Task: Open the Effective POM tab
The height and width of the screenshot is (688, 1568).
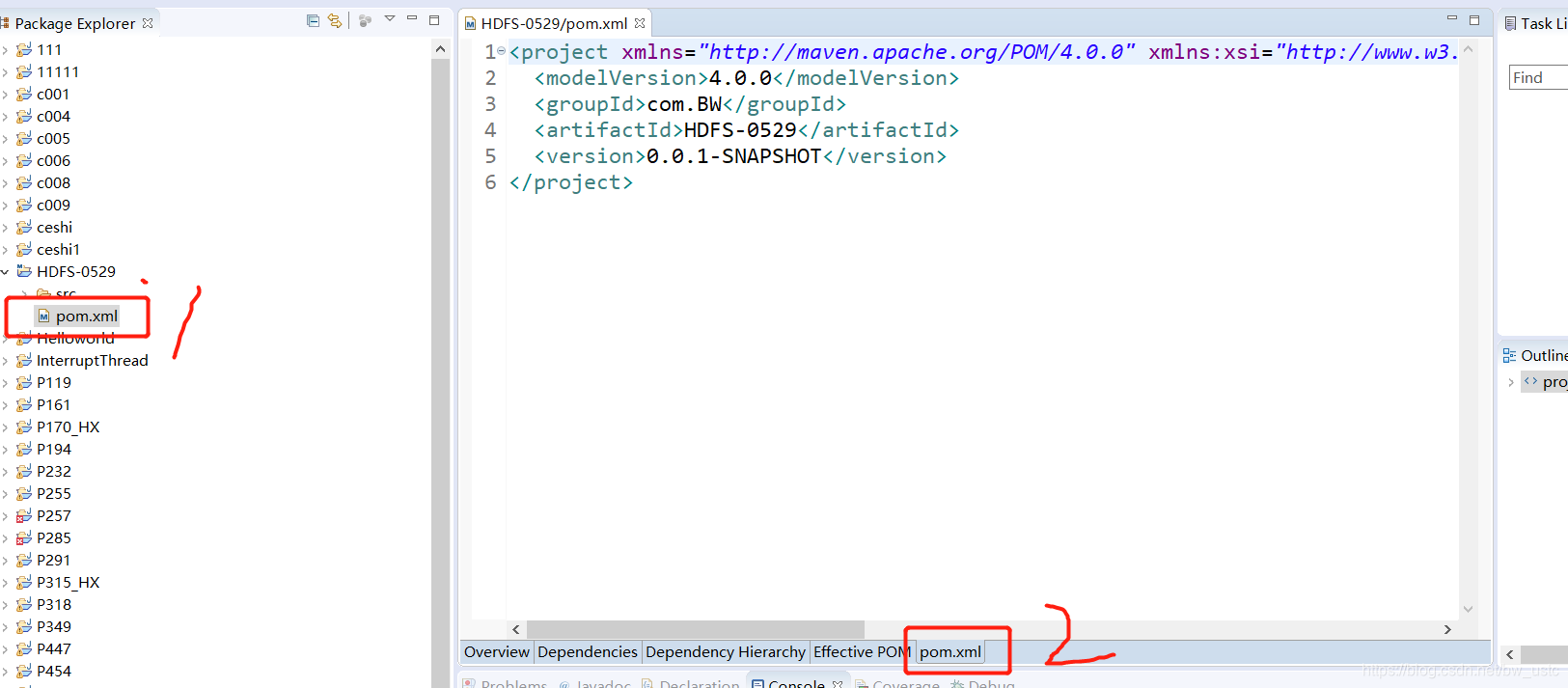Action: 862,652
